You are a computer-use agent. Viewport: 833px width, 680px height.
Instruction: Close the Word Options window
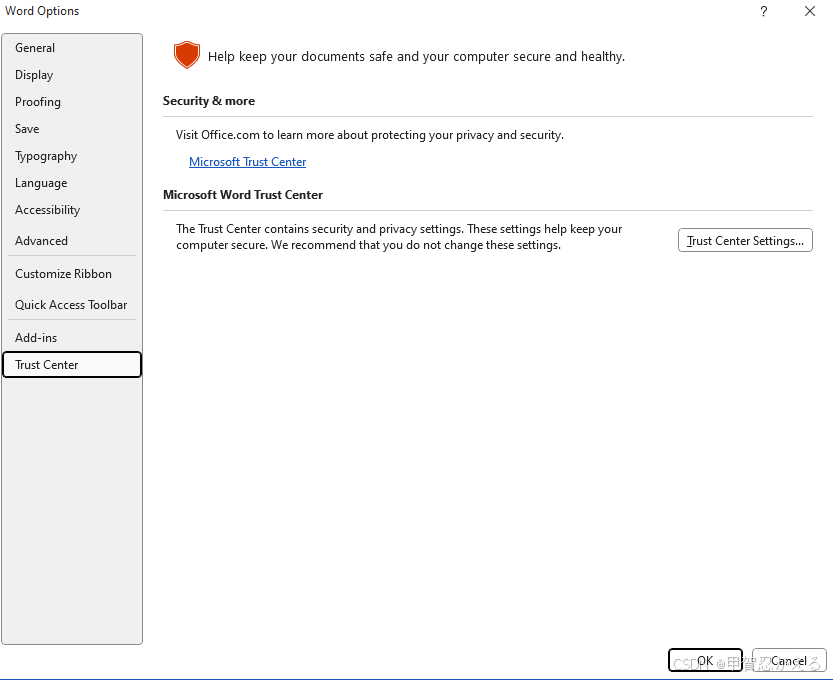pos(810,11)
